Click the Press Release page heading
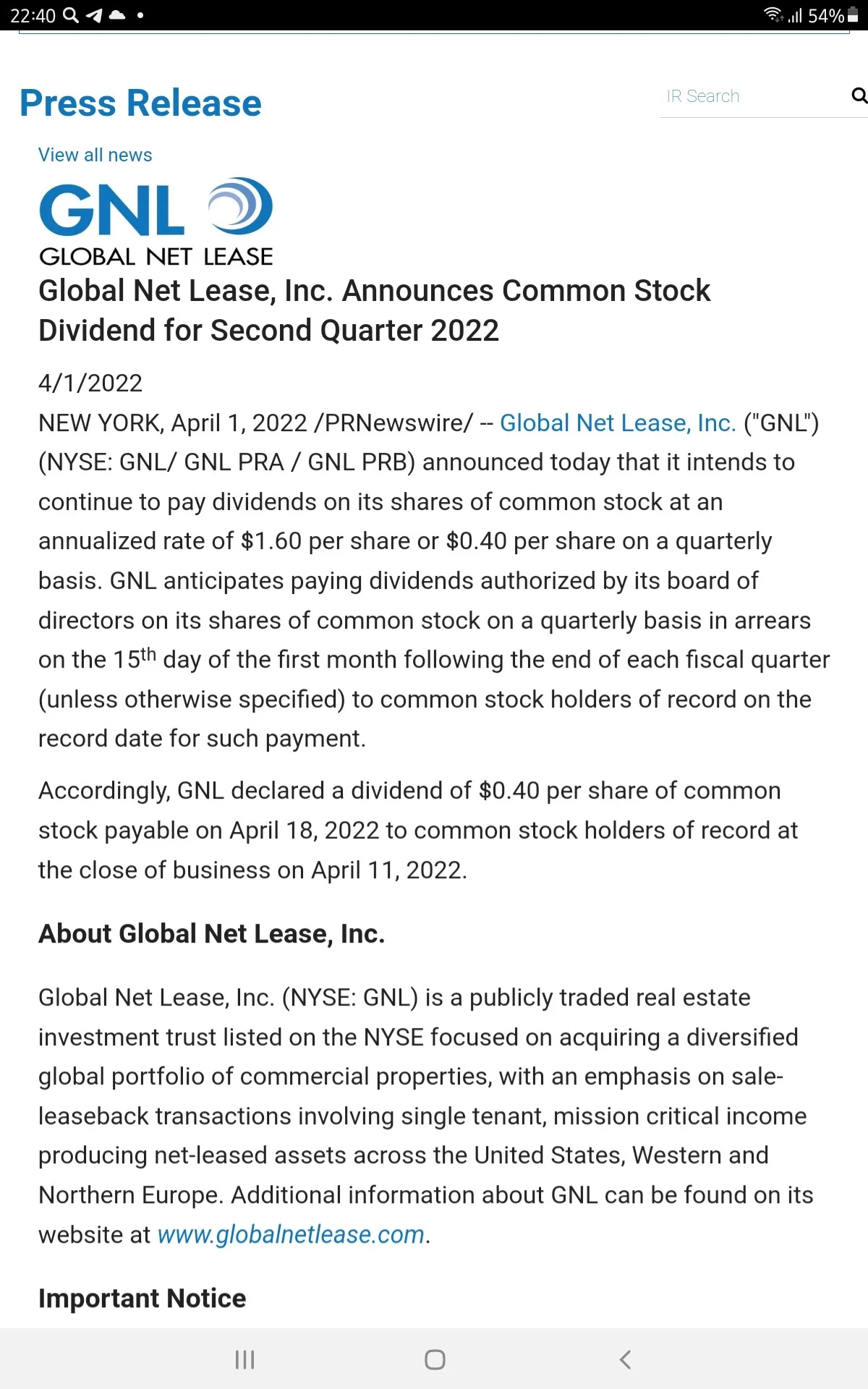The width and height of the screenshot is (868, 1389). point(140,103)
